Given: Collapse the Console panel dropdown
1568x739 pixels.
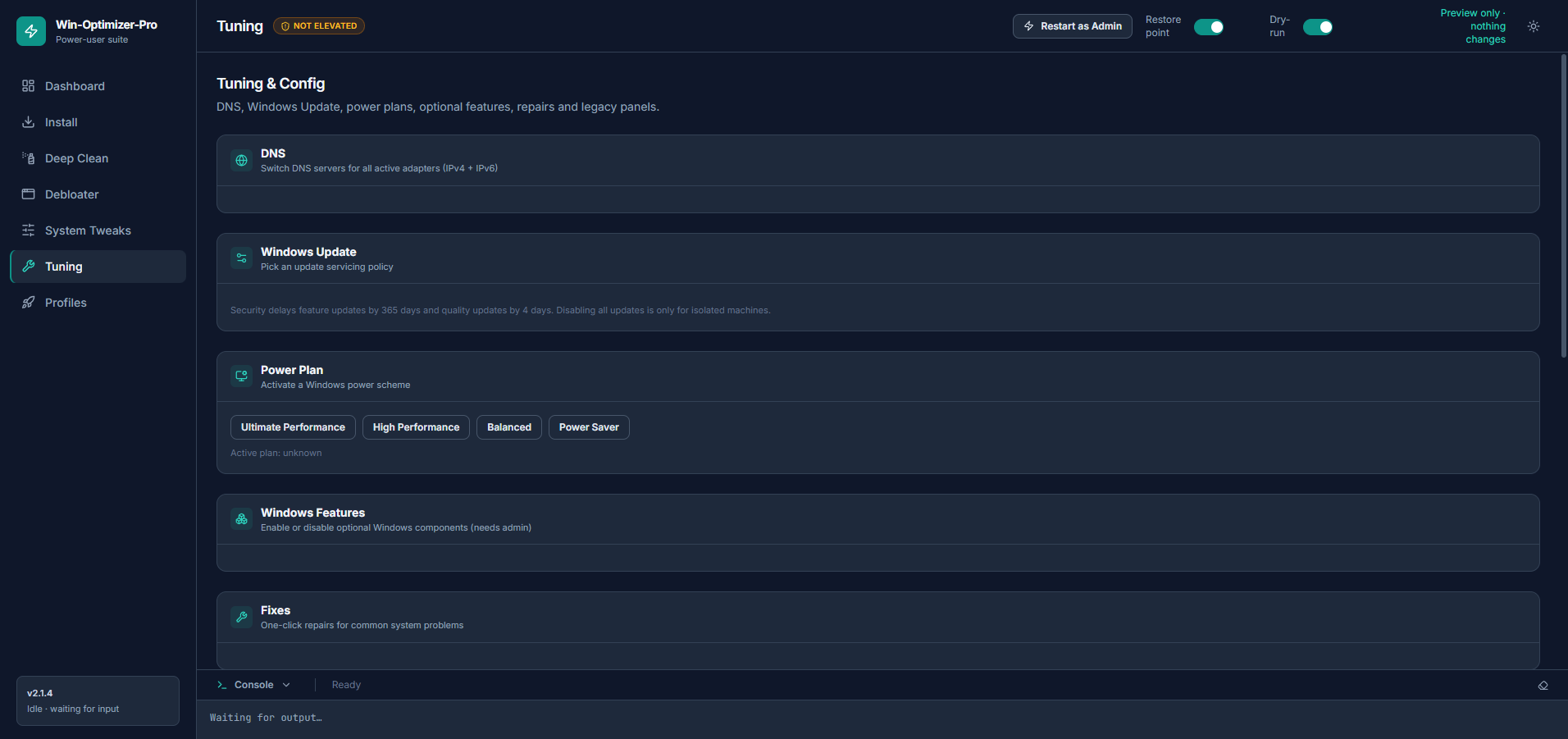Looking at the screenshot, I should tap(254, 685).
